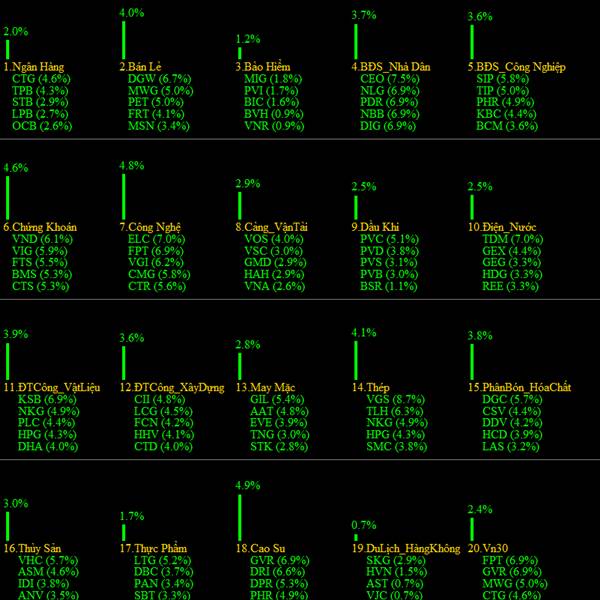
Task: Open the 6.Chứng Khoán sector heading
Action: (40, 227)
